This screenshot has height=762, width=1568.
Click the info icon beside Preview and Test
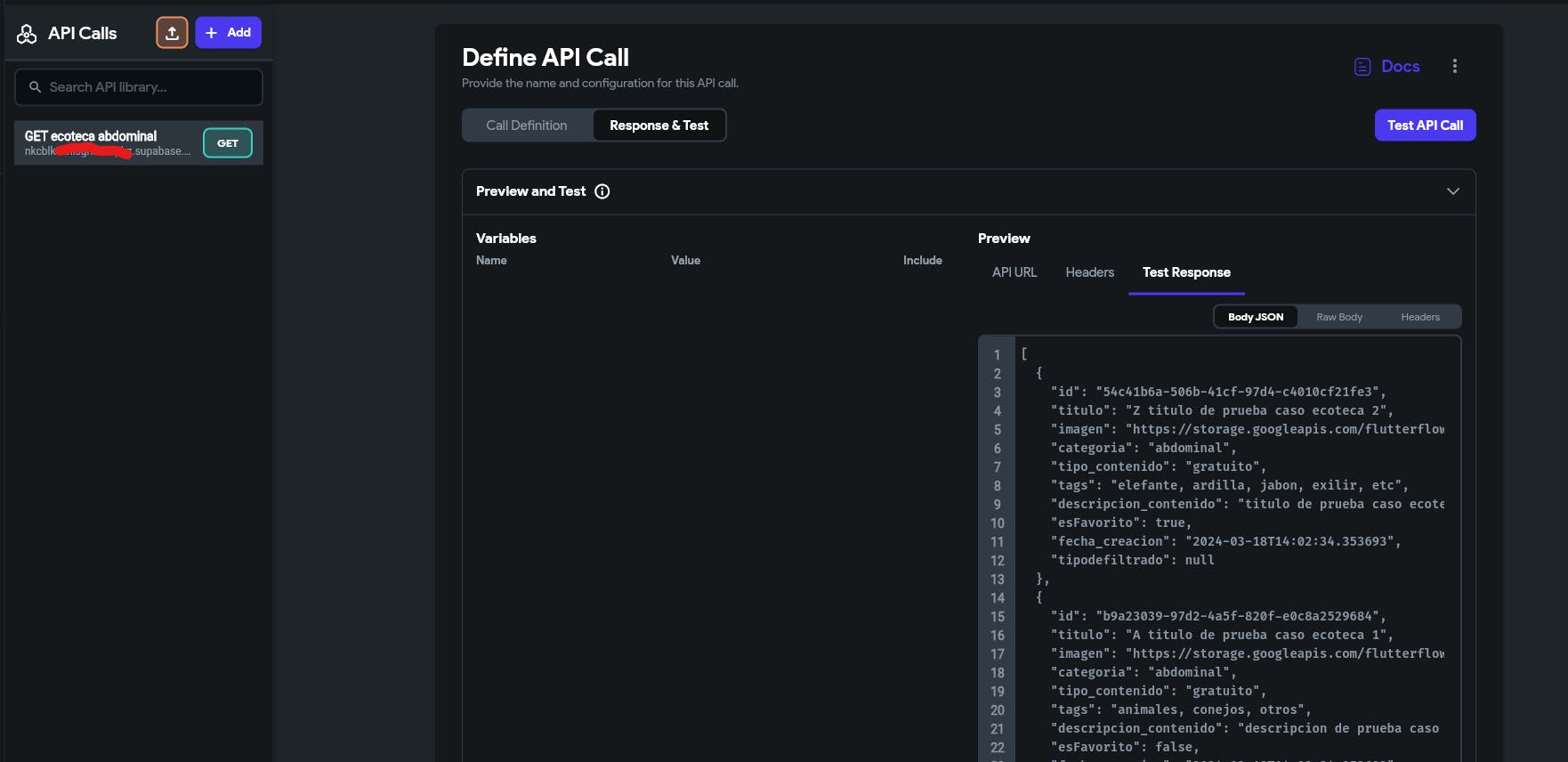(602, 191)
